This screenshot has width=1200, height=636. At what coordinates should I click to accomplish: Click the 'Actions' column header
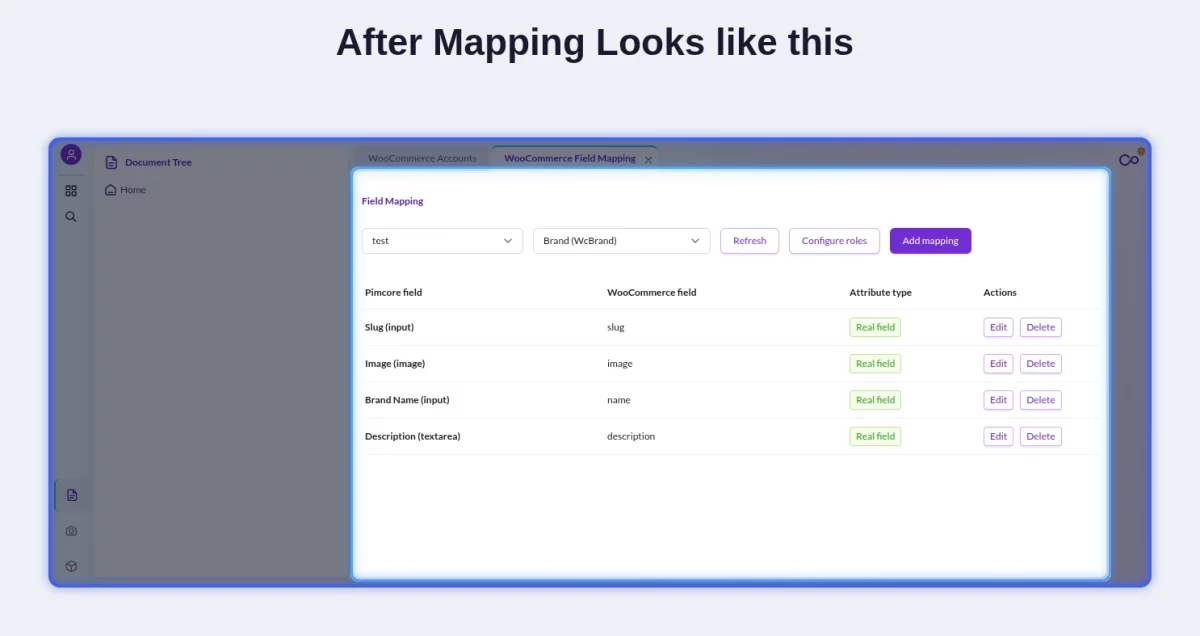click(x=1000, y=293)
